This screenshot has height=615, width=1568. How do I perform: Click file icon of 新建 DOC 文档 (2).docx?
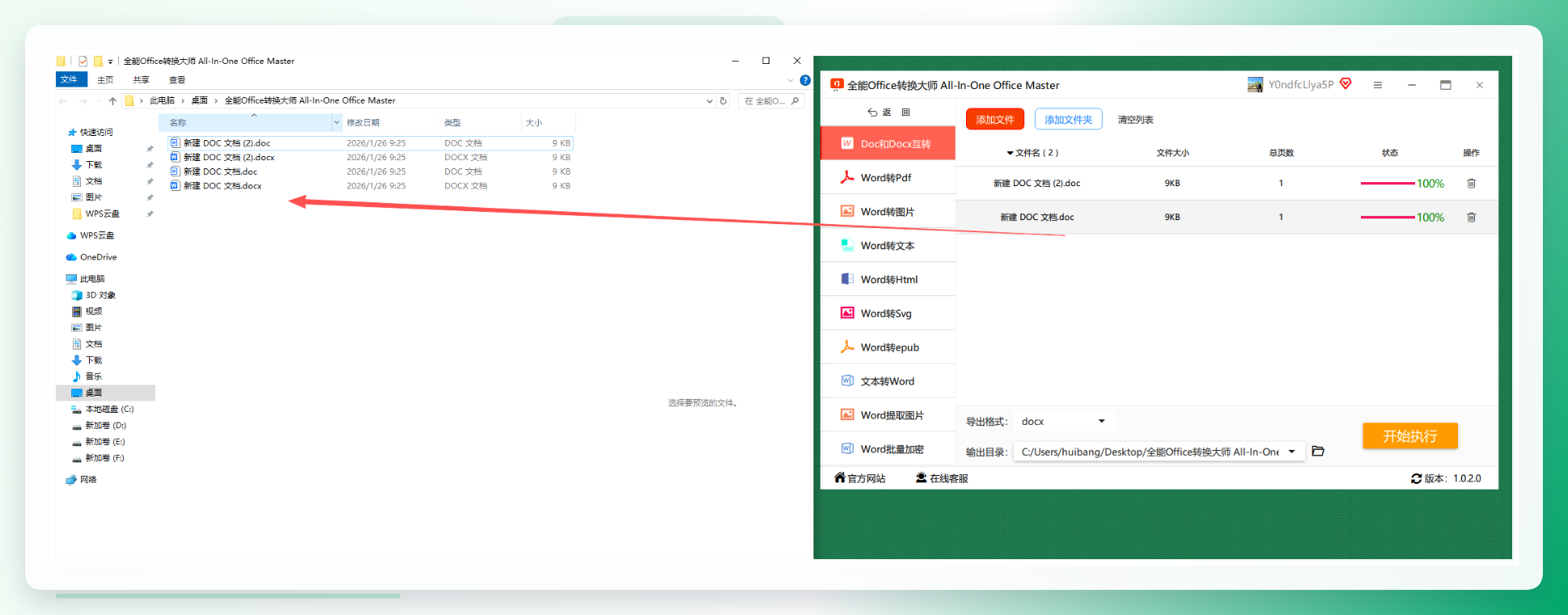pyautogui.click(x=175, y=157)
